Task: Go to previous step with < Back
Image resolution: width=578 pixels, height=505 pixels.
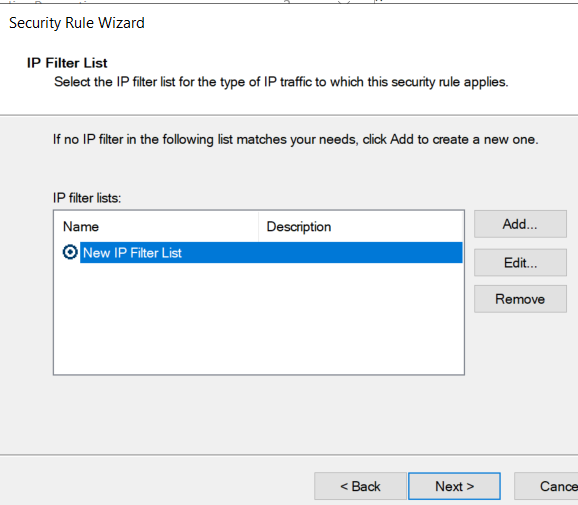Action: [360, 486]
